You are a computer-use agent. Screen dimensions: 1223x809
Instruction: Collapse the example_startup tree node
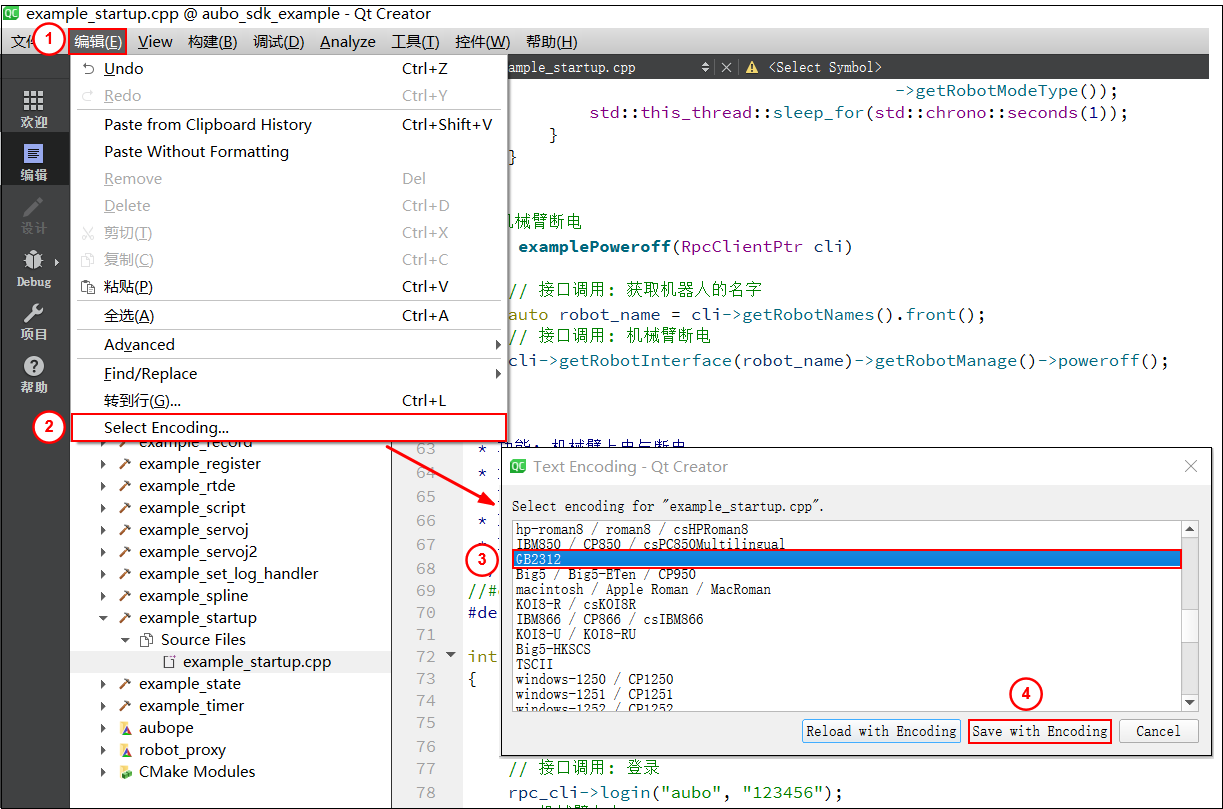point(104,618)
